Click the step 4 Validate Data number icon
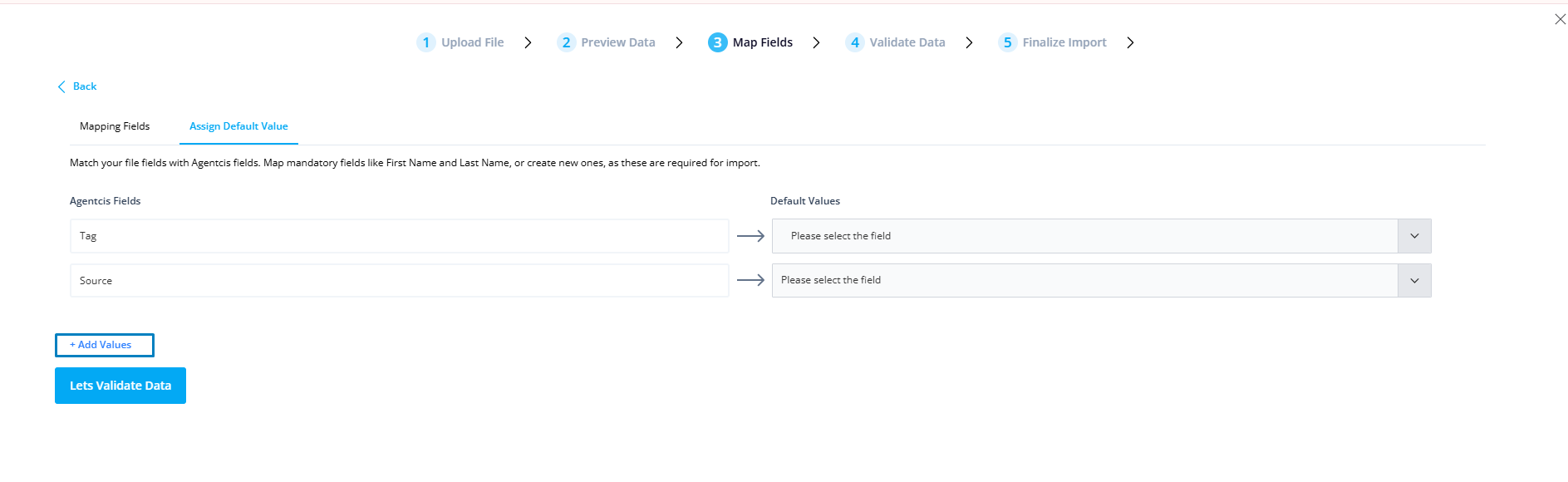The height and width of the screenshot is (482, 1568). point(854,42)
